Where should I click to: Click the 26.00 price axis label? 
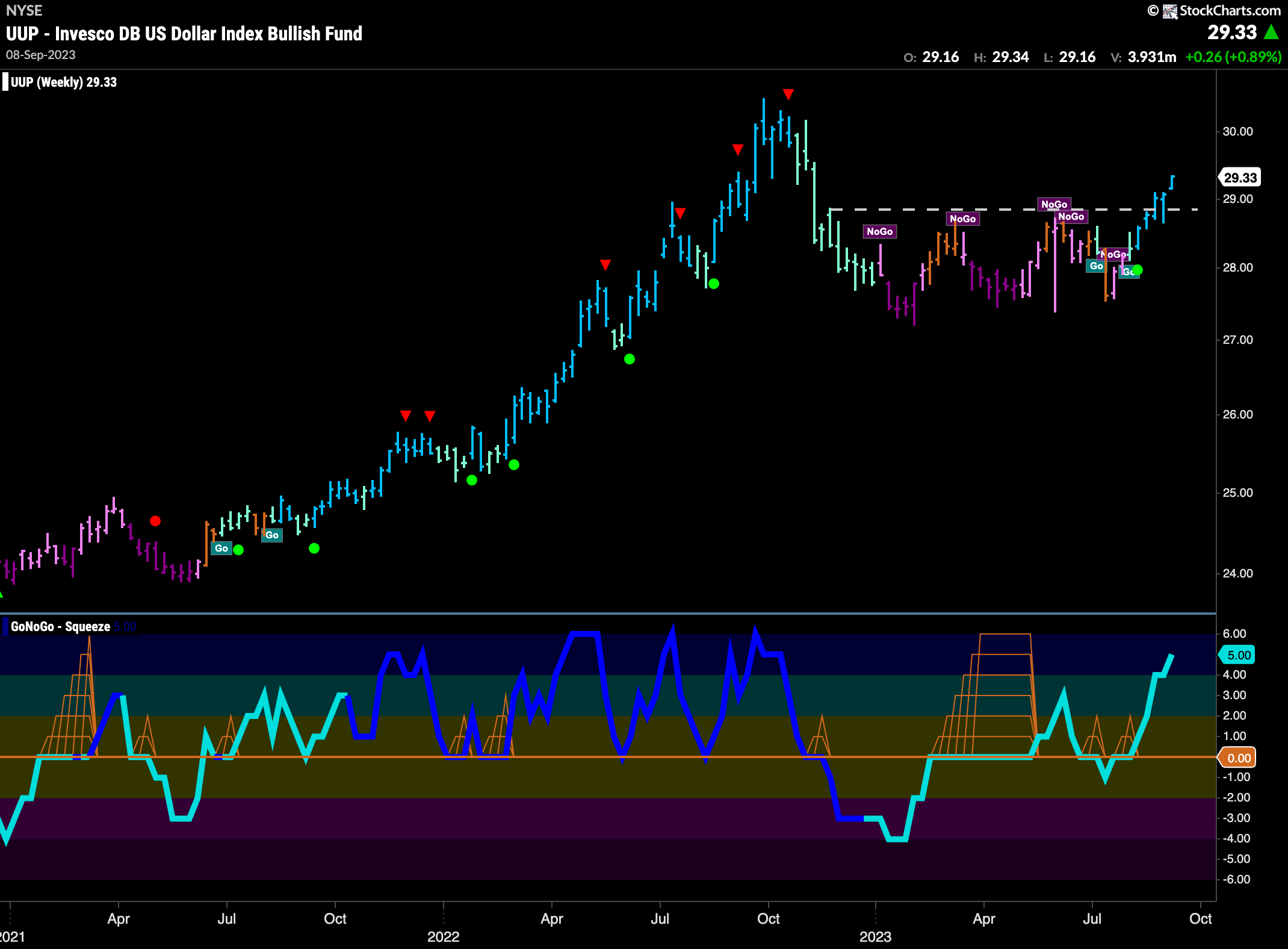[x=1237, y=414]
